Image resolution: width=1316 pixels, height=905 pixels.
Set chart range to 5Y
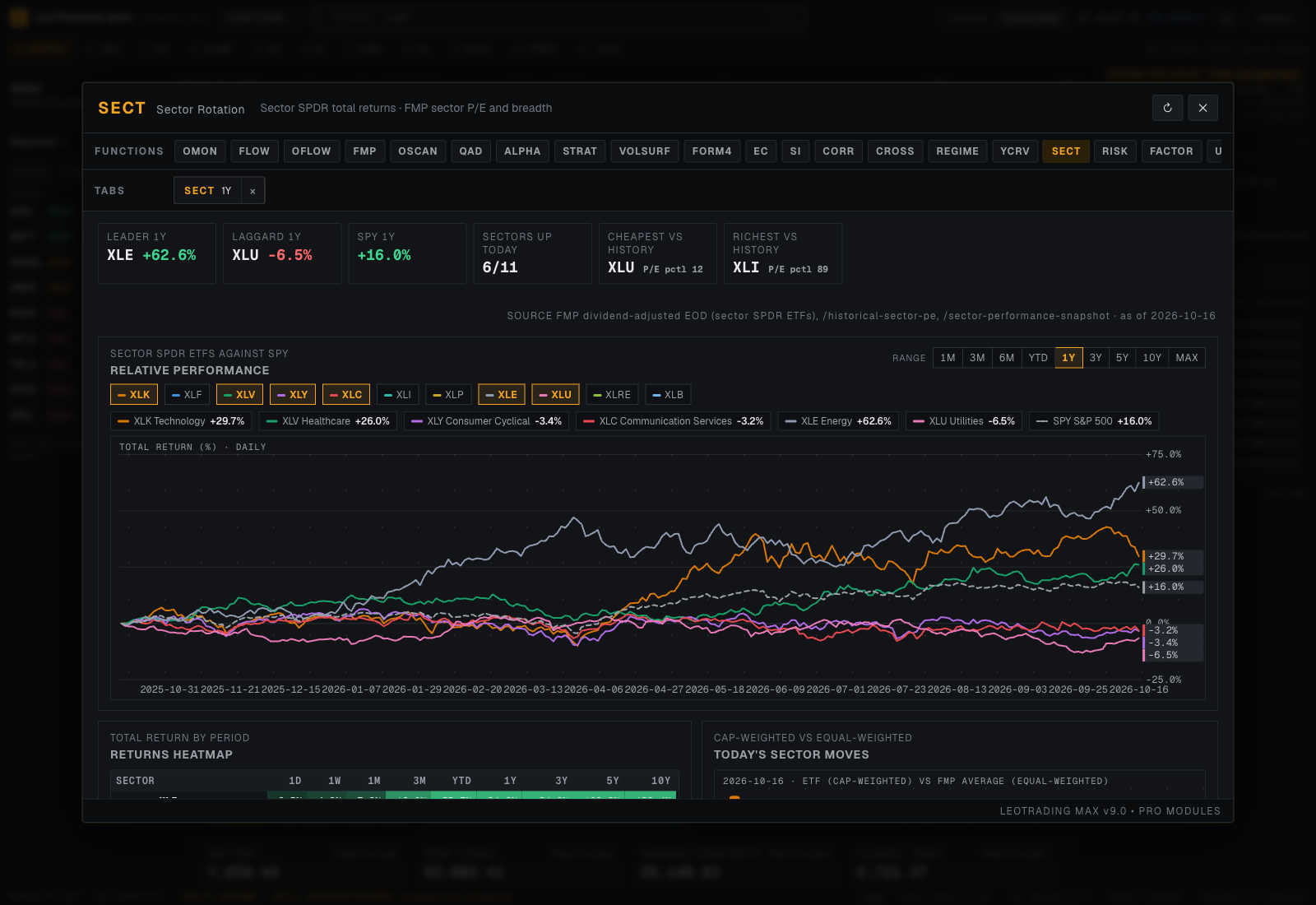pos(1122,358)
